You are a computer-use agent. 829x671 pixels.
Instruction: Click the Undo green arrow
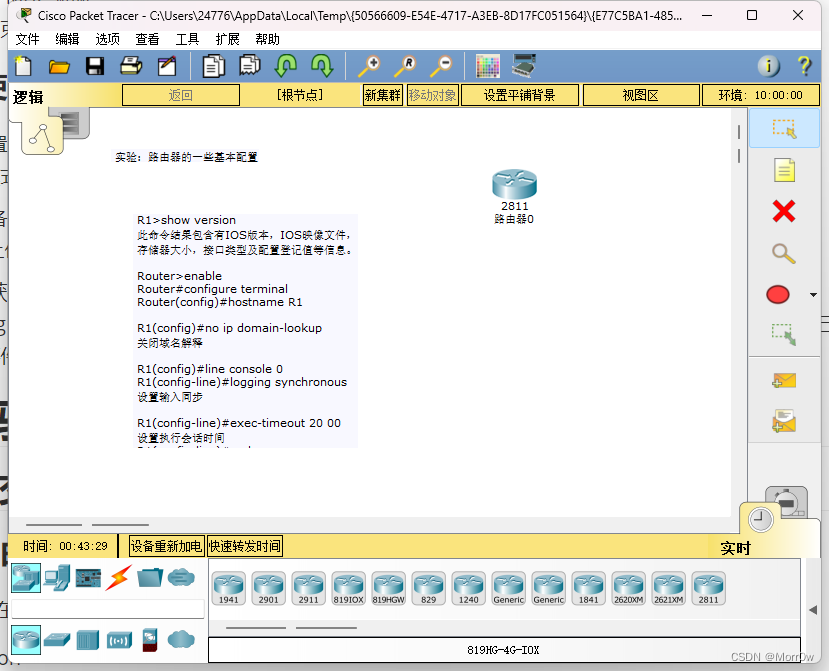click(285, 66)
